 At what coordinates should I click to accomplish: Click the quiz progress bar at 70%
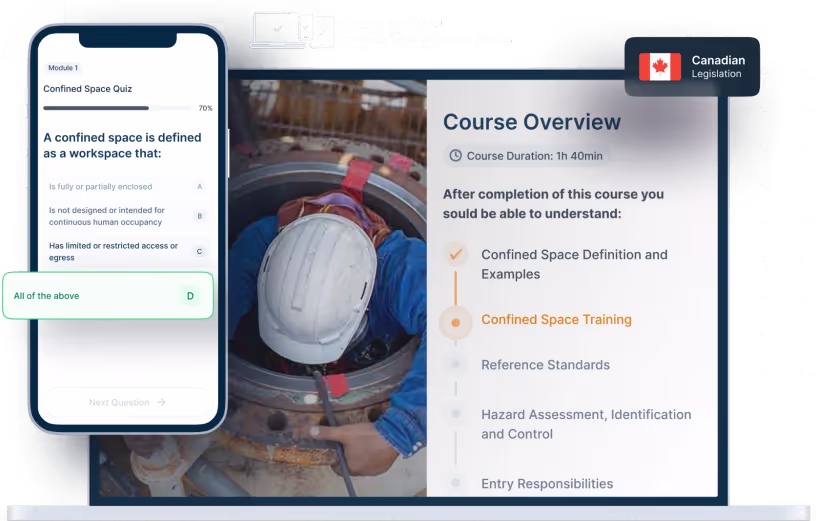(x=118, y=108)
